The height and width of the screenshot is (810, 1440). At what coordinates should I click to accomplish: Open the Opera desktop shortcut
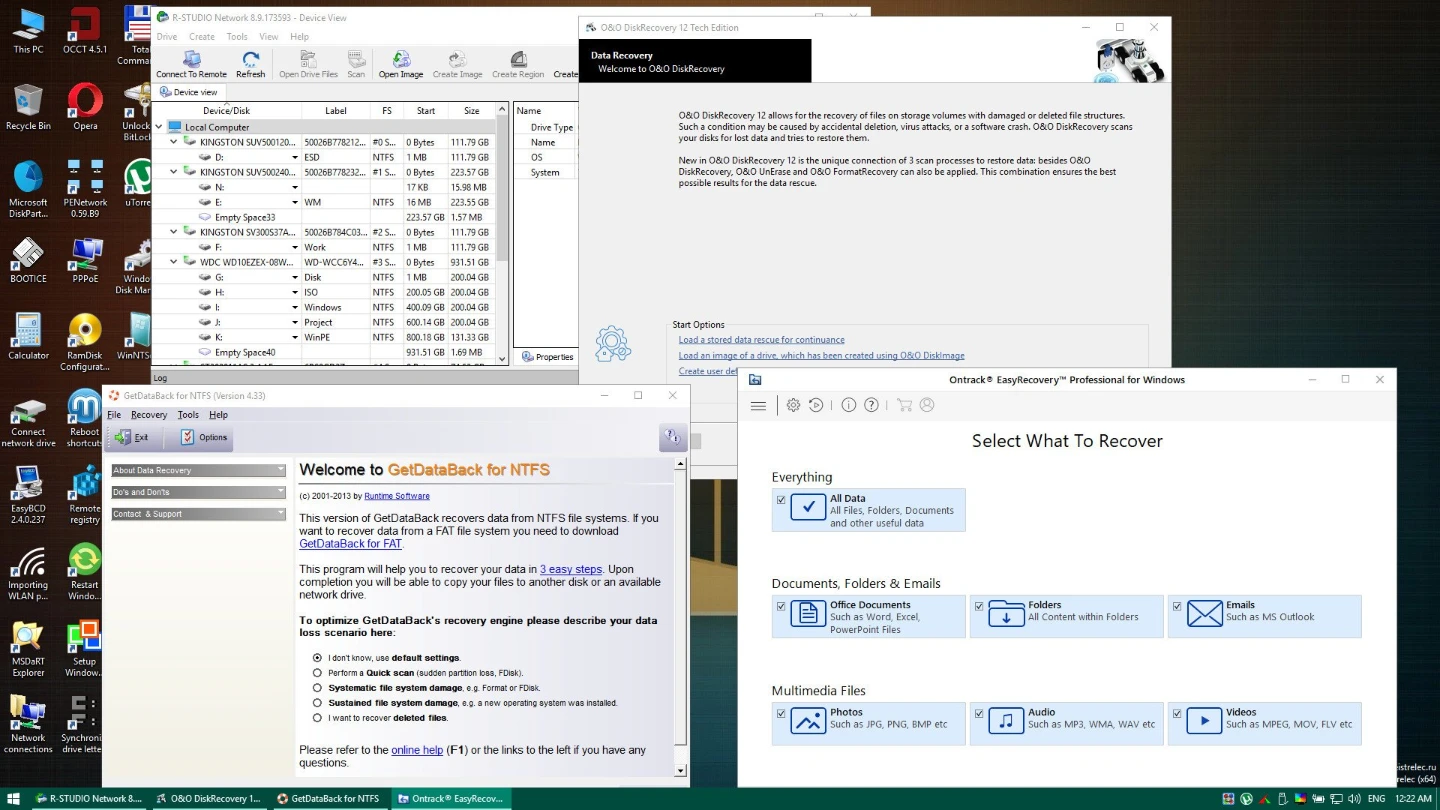click(85, 106)
